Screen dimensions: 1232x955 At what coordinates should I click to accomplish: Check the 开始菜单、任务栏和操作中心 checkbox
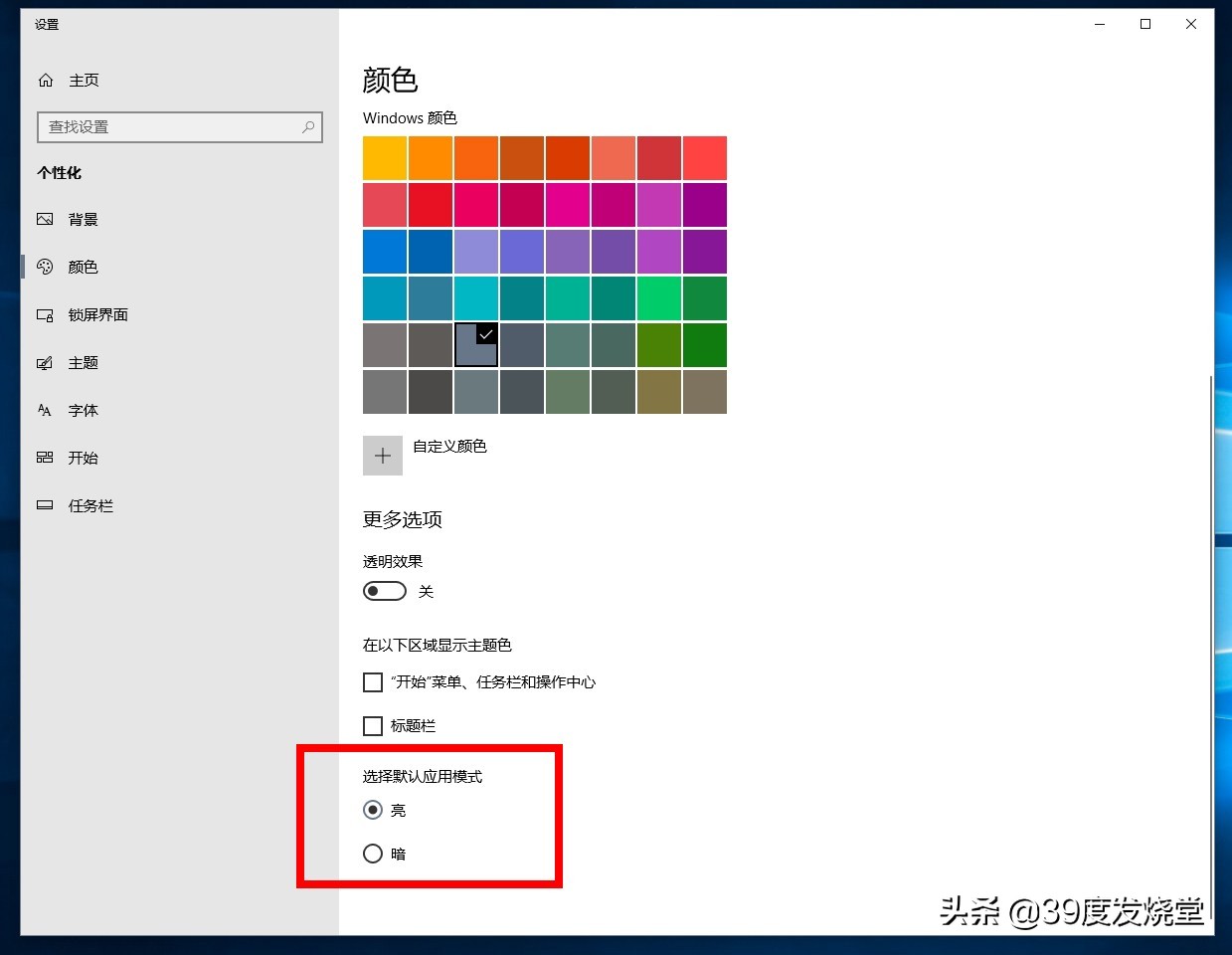[x=373, y=682]
